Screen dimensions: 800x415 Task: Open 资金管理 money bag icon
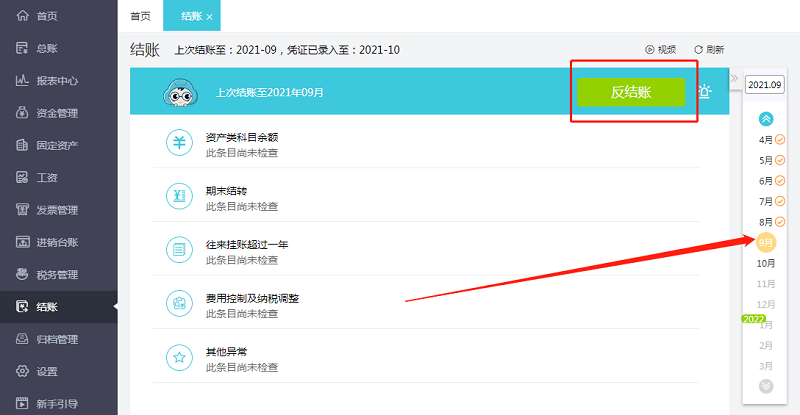point(22,112)
